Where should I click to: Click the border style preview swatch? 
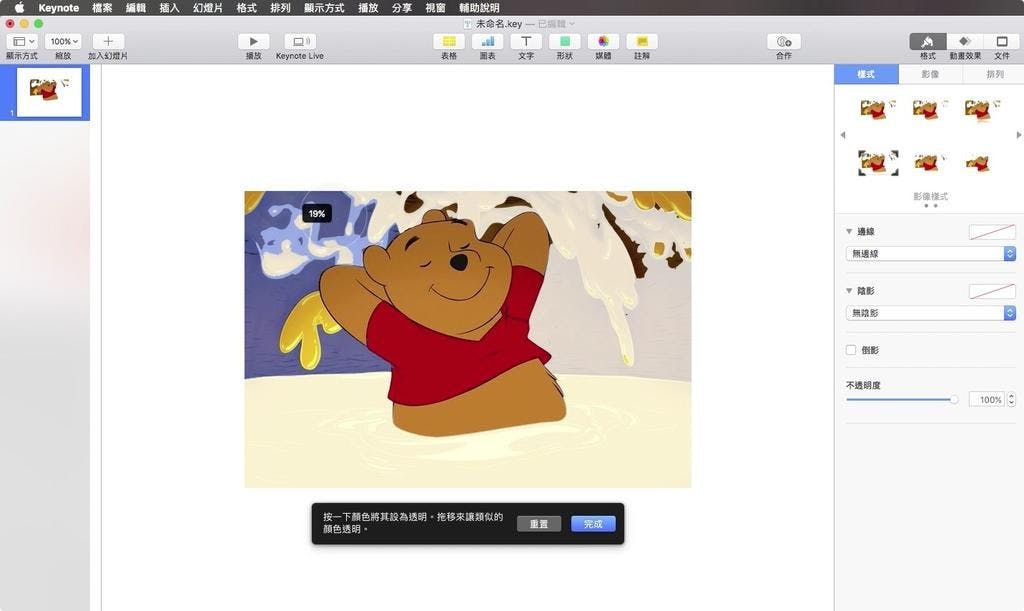992,231
